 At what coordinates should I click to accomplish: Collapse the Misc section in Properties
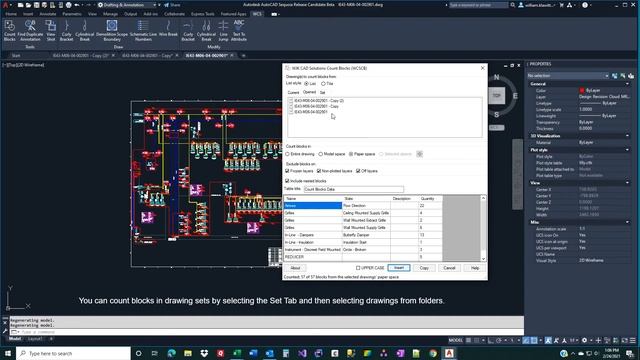pos(627,222)
